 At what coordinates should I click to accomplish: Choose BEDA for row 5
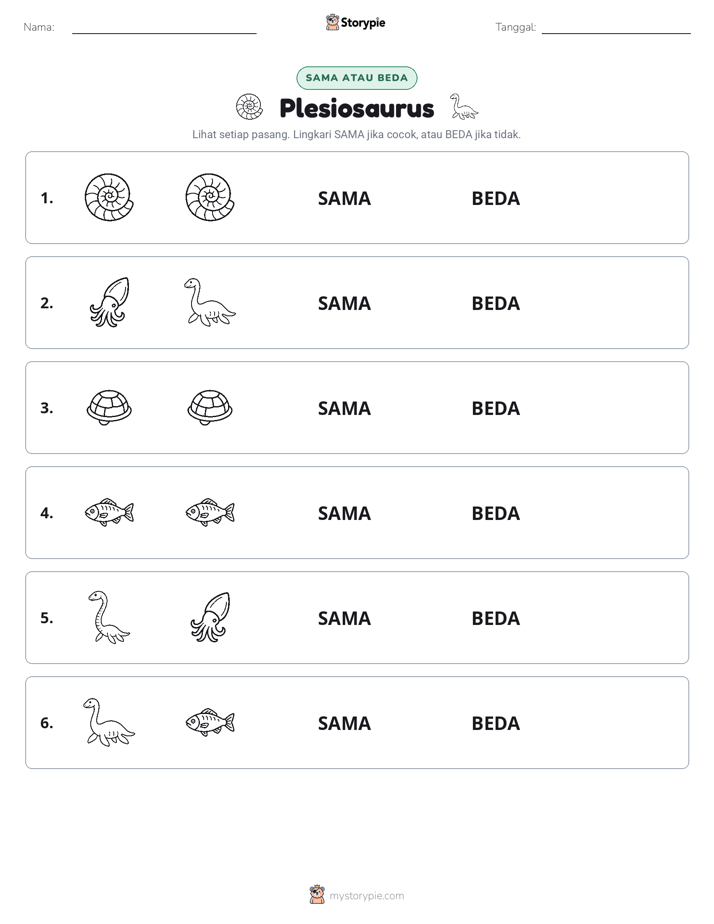pos(496,618)
